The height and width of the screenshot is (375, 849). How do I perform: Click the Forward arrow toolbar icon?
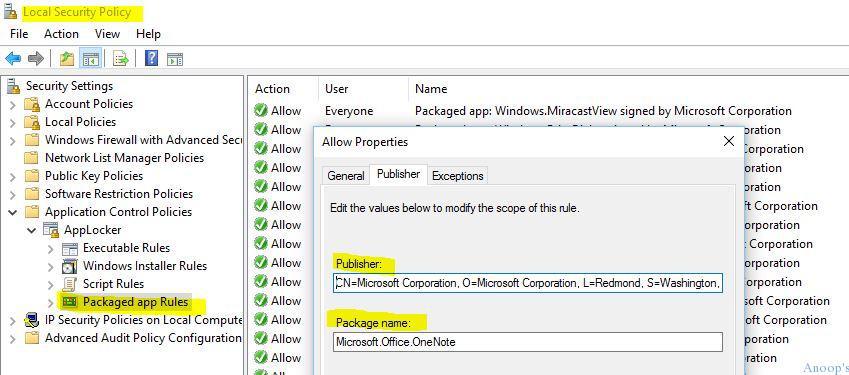36,58
